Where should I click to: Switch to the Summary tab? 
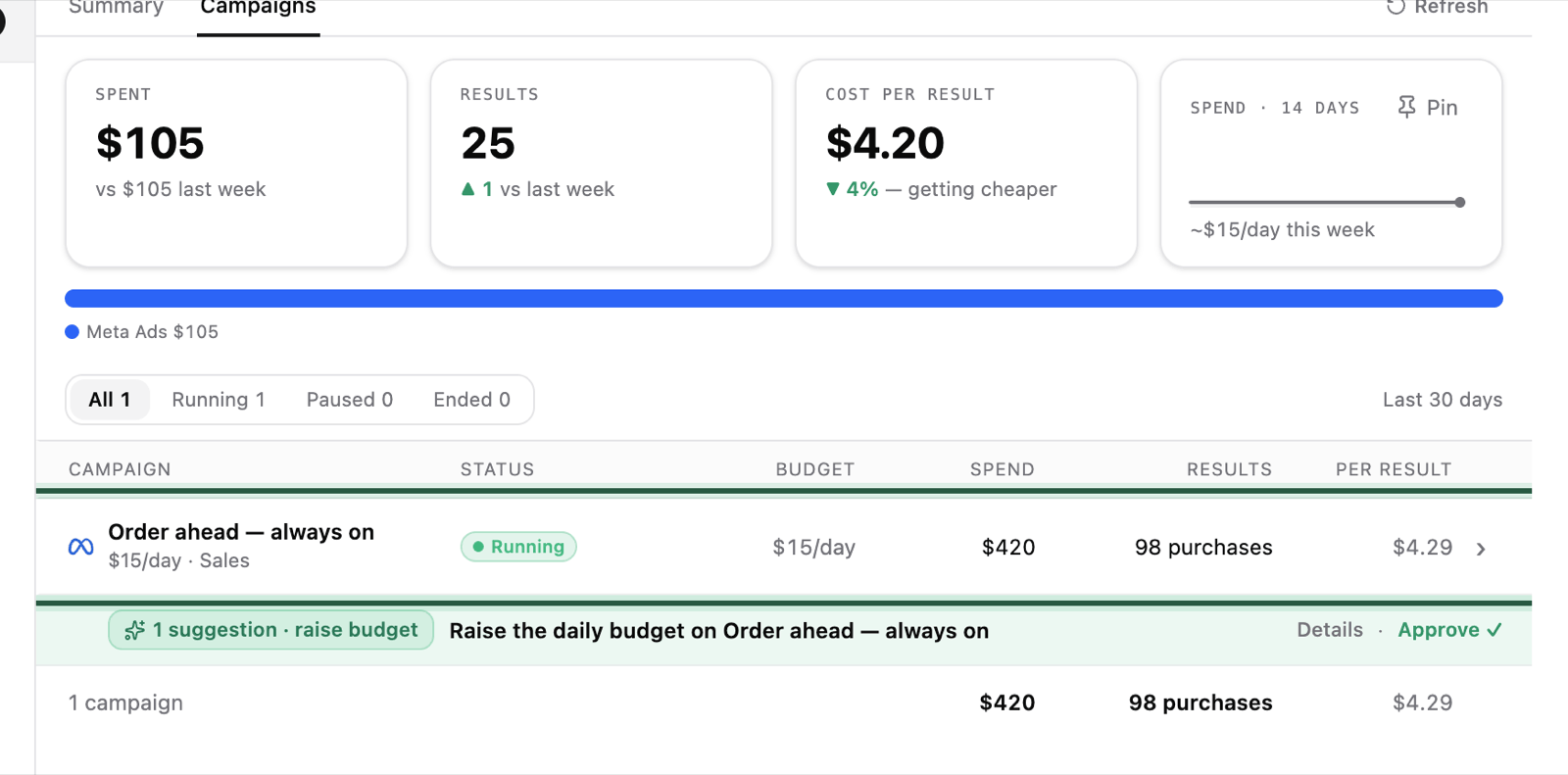(x=116, y=8)
